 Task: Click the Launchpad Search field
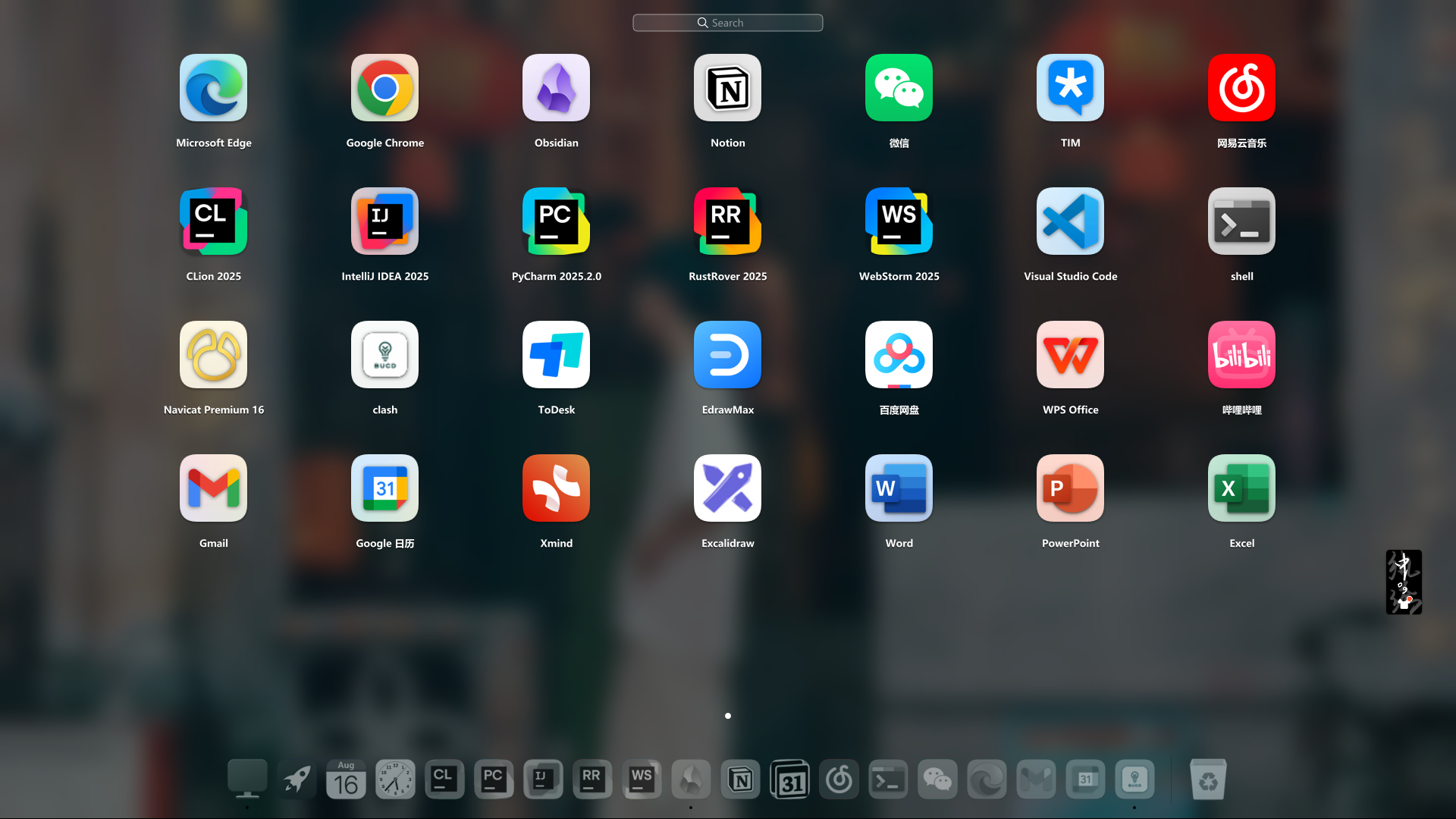click(727, 23)
